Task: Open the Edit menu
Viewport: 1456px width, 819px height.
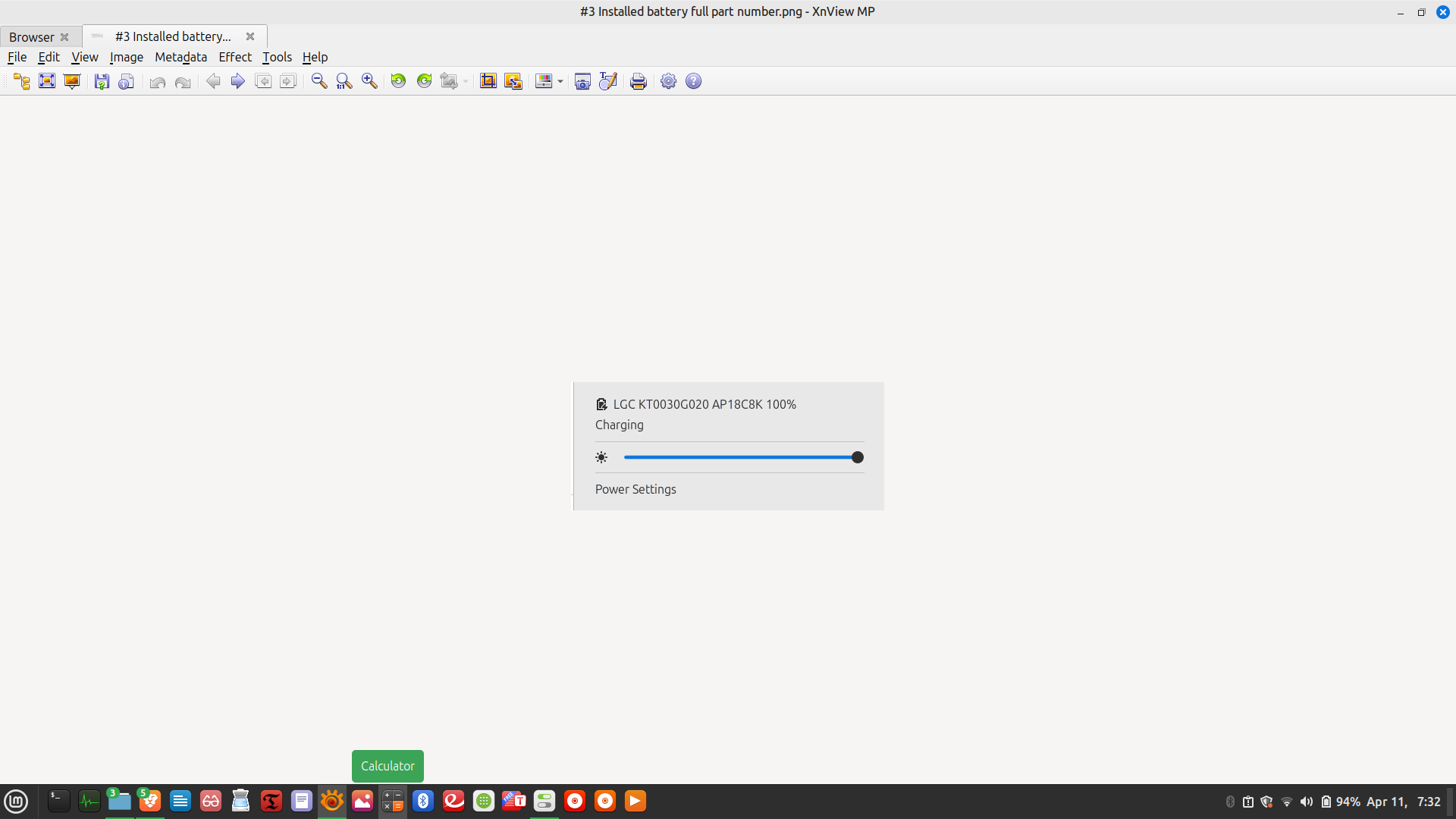Action: click(x=49, y=57)
